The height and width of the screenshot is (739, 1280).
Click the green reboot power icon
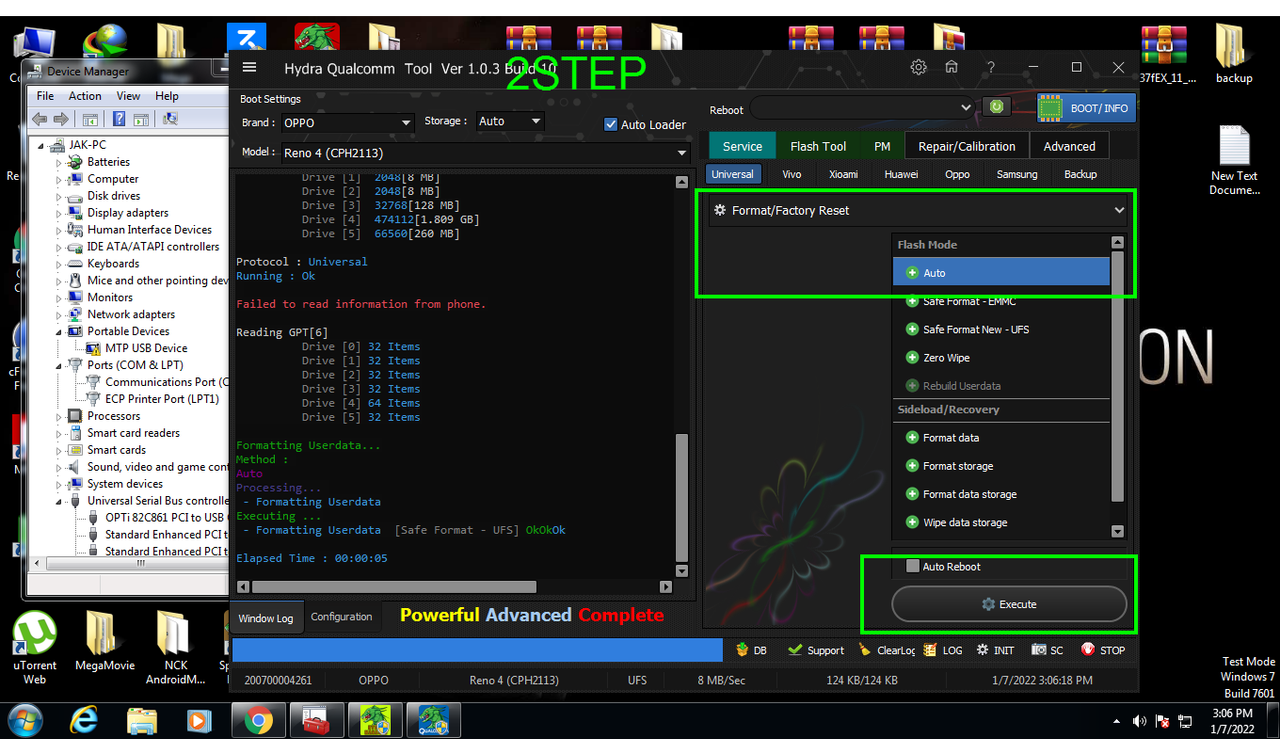[x=996, y=107]
